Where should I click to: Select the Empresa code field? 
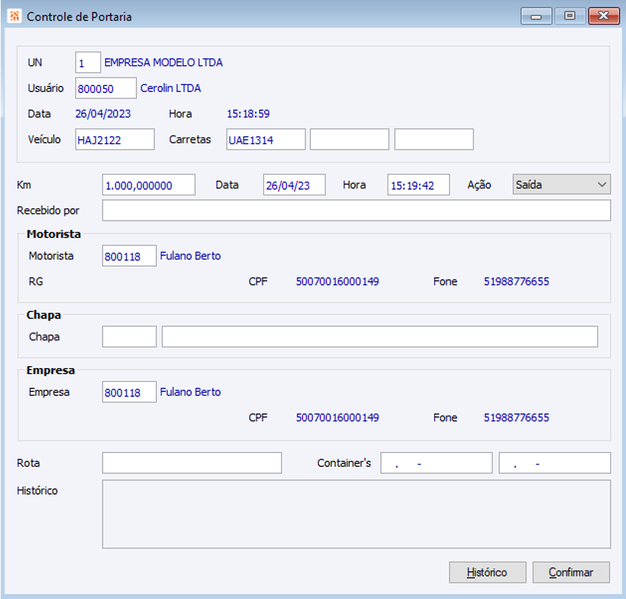(129, 392)
